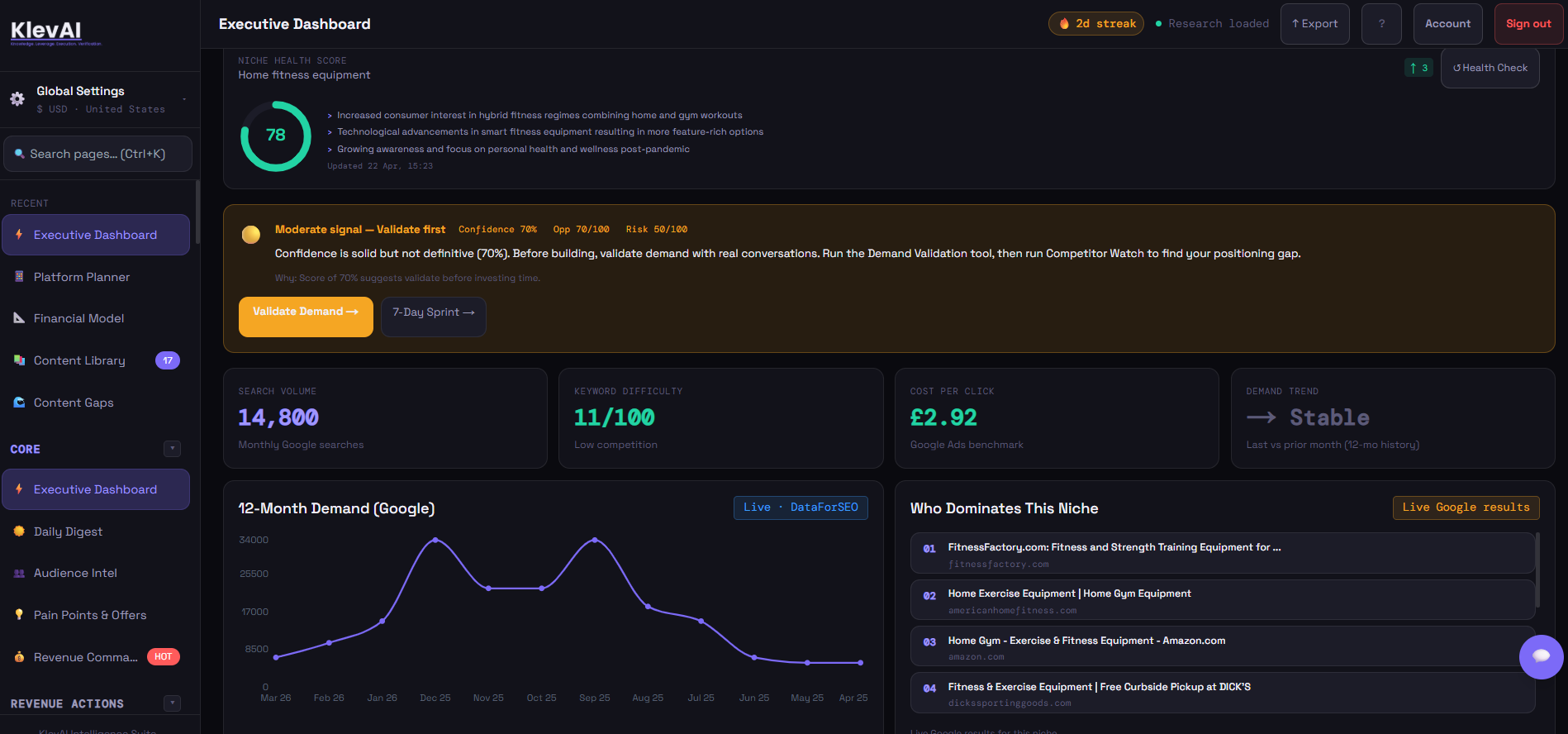Run the Health Check

1490,68
